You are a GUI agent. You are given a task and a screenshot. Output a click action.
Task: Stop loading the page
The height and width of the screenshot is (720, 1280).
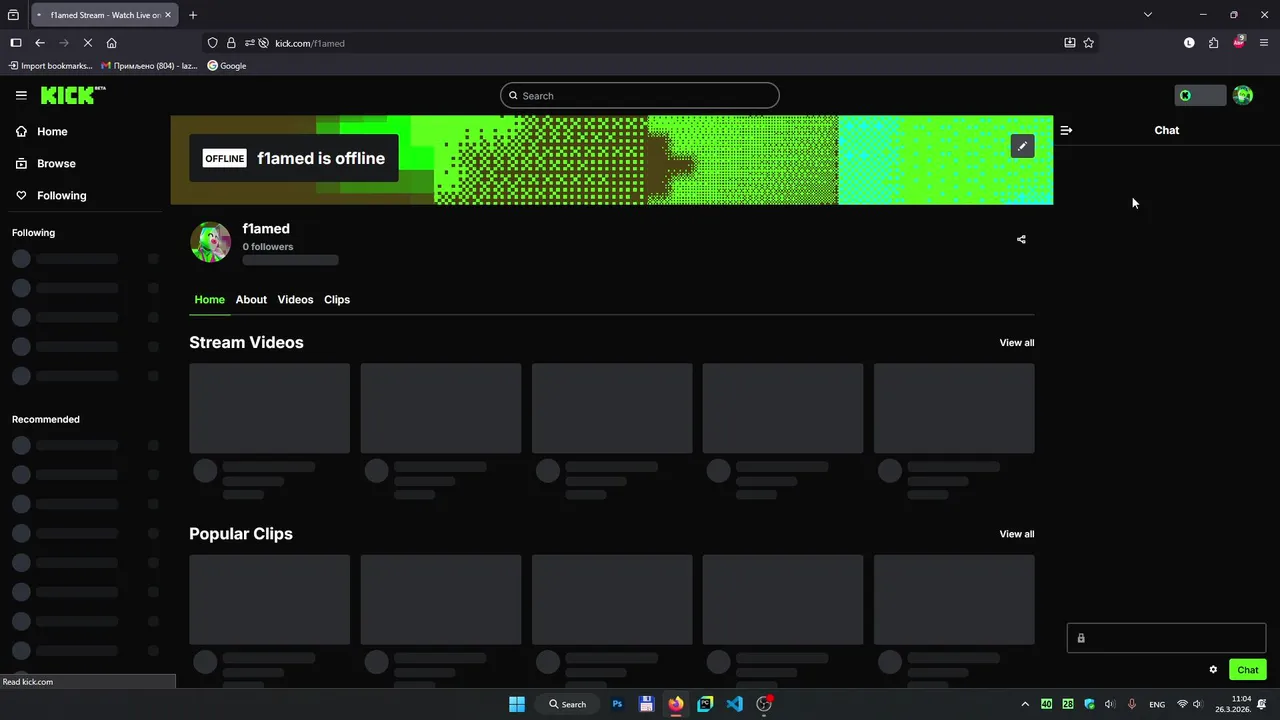[87, 43]
